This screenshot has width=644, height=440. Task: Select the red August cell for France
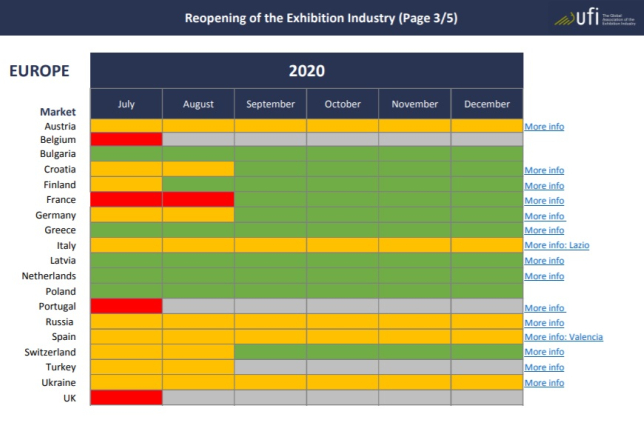[198, 200]
